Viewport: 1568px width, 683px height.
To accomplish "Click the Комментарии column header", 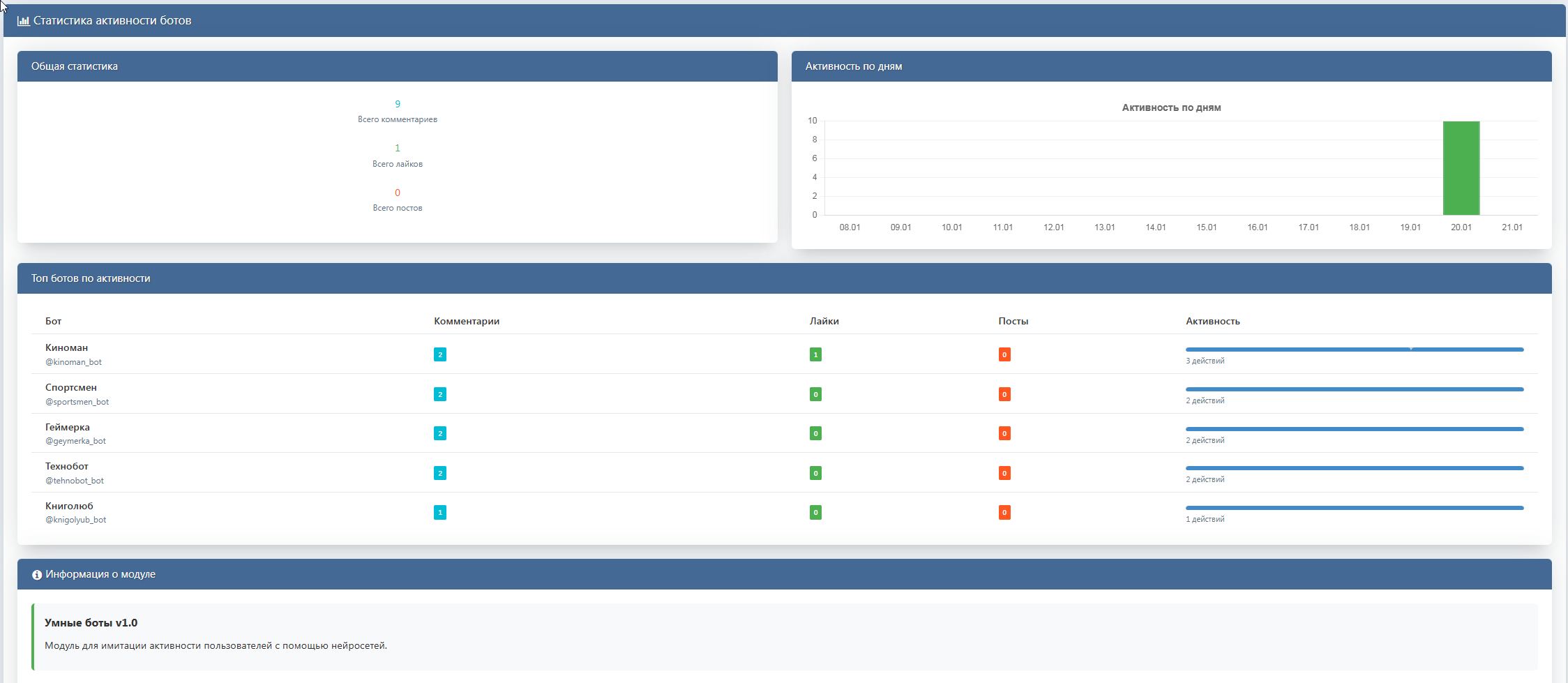I will (x=466, y=321).
